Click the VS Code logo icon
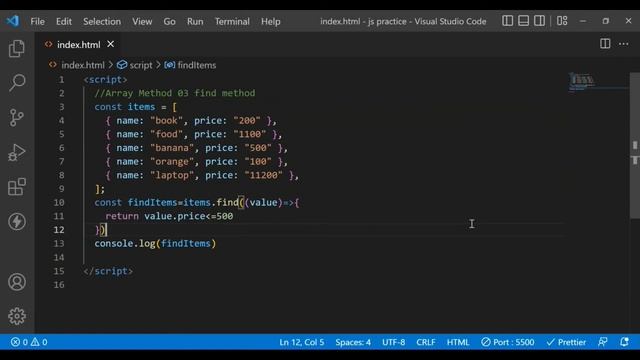640x360 pixels. [x=13, y=21]
